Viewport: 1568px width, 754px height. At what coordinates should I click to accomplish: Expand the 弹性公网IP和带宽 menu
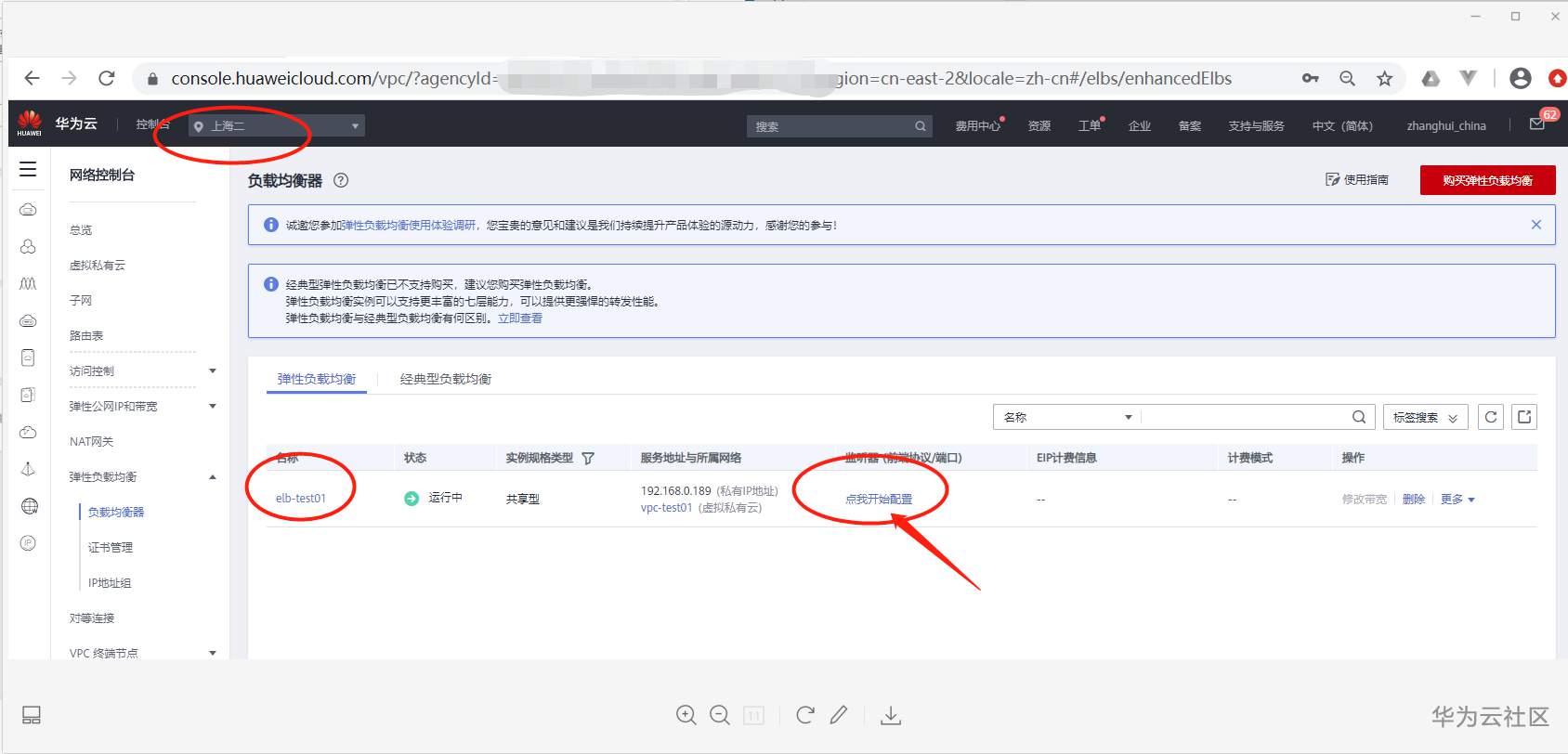213,407
